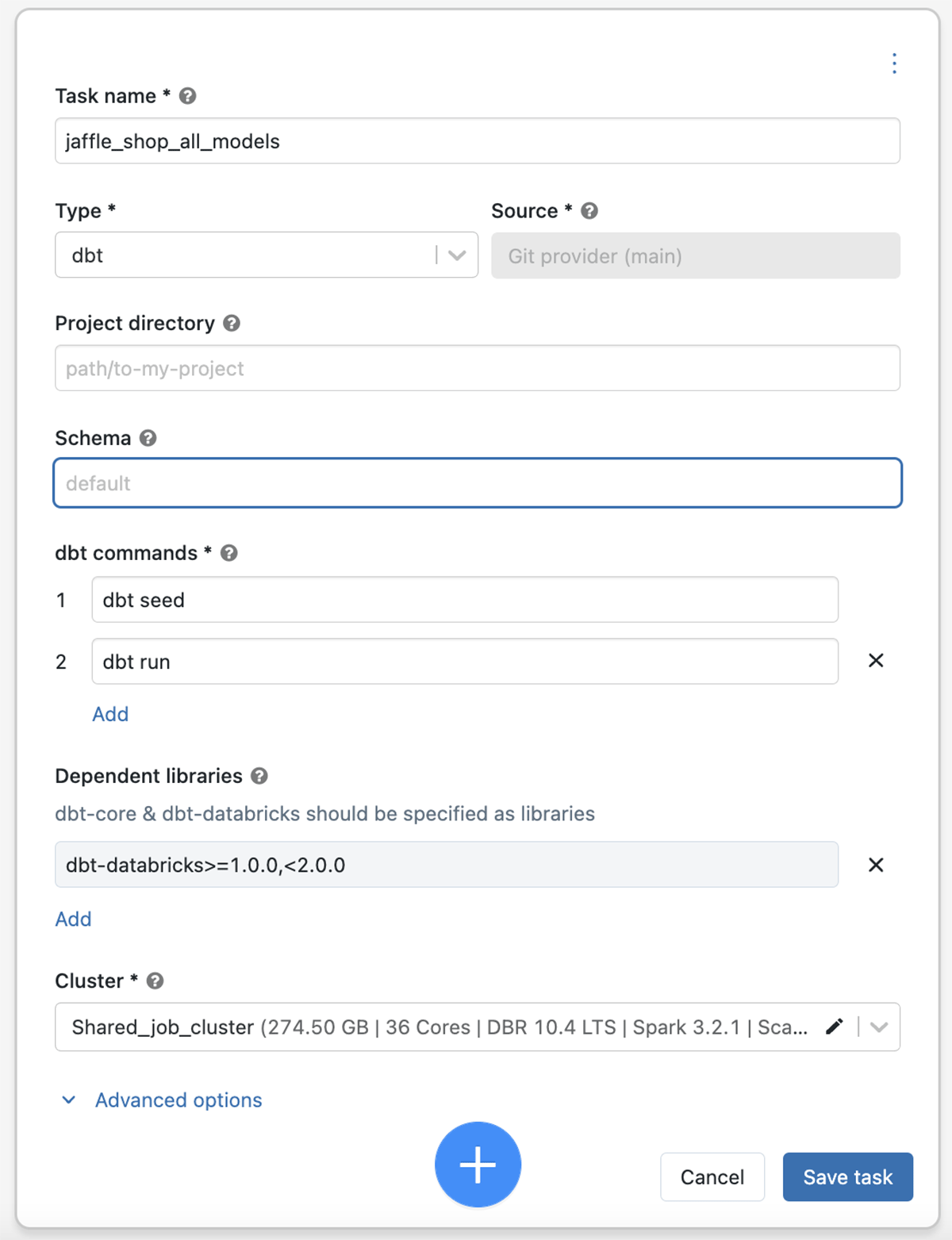
Task: Click Add under Dependent libraries
Action: click(x=73, y=919)
